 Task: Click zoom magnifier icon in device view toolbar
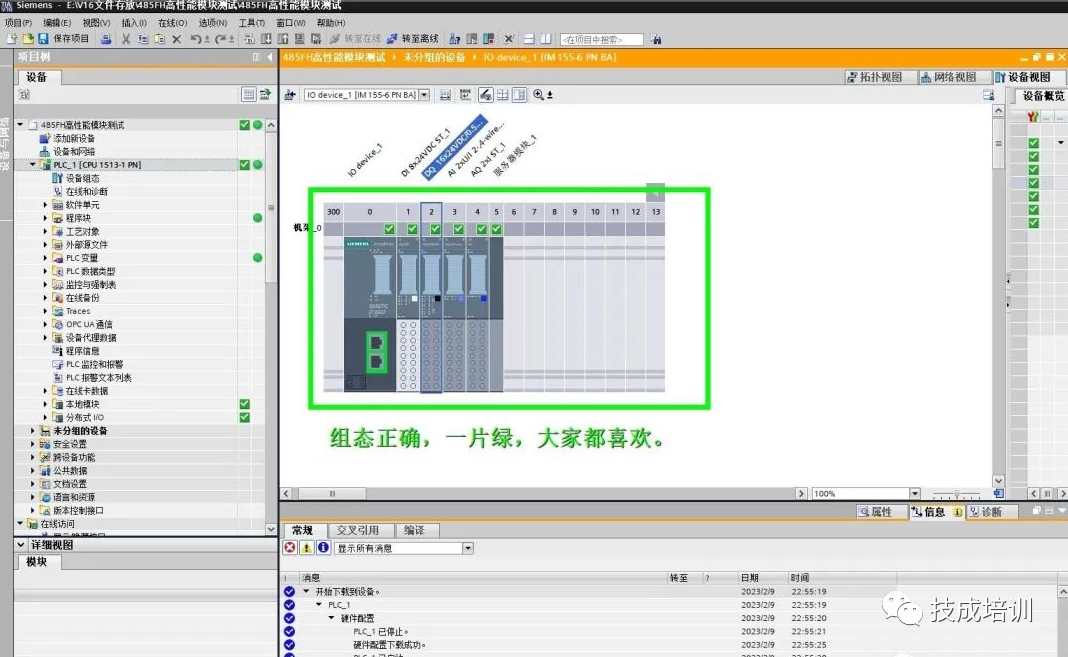(539, 95)
